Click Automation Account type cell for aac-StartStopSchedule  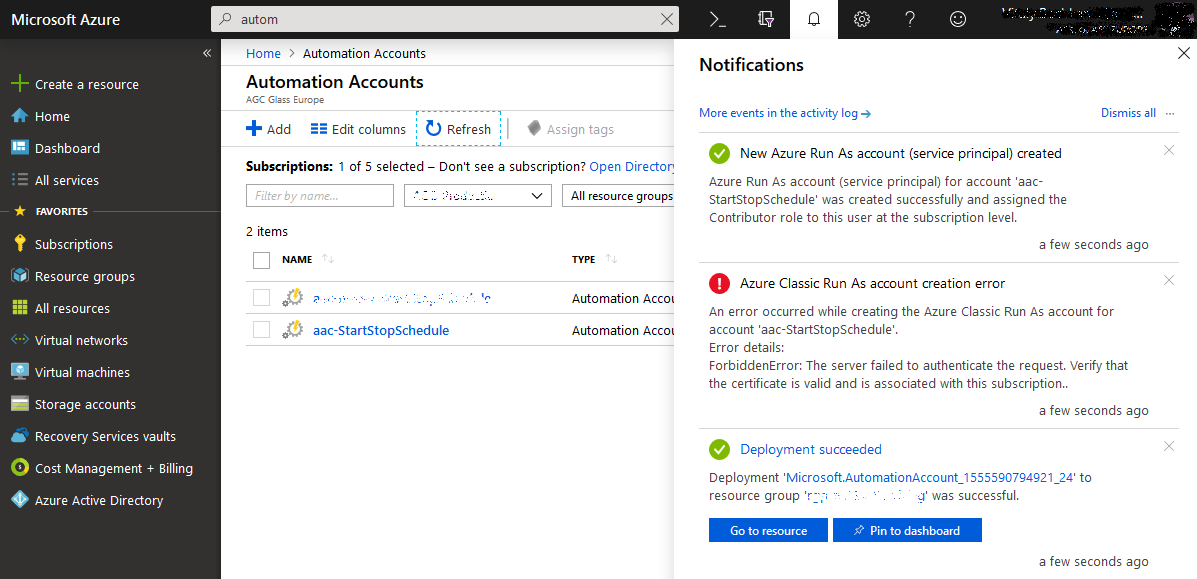(622, 331)
